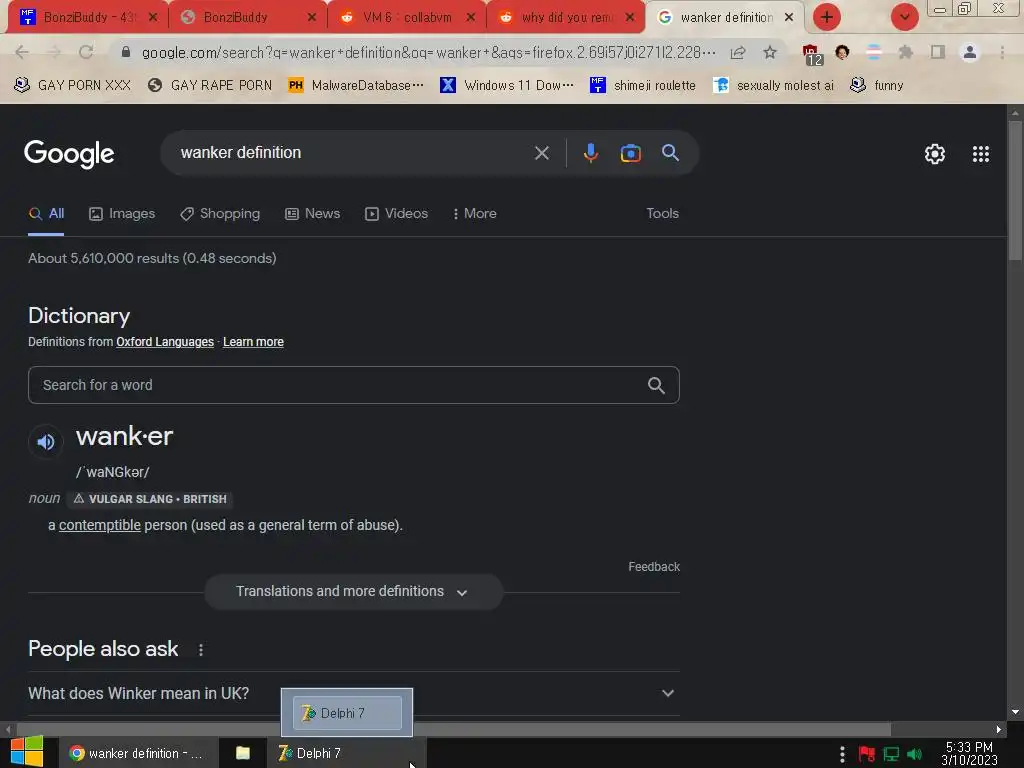This screenshot has height=768, width=1024.
Task: Click scroll right arrow on horizontal scrollbar
Action: 999,729
